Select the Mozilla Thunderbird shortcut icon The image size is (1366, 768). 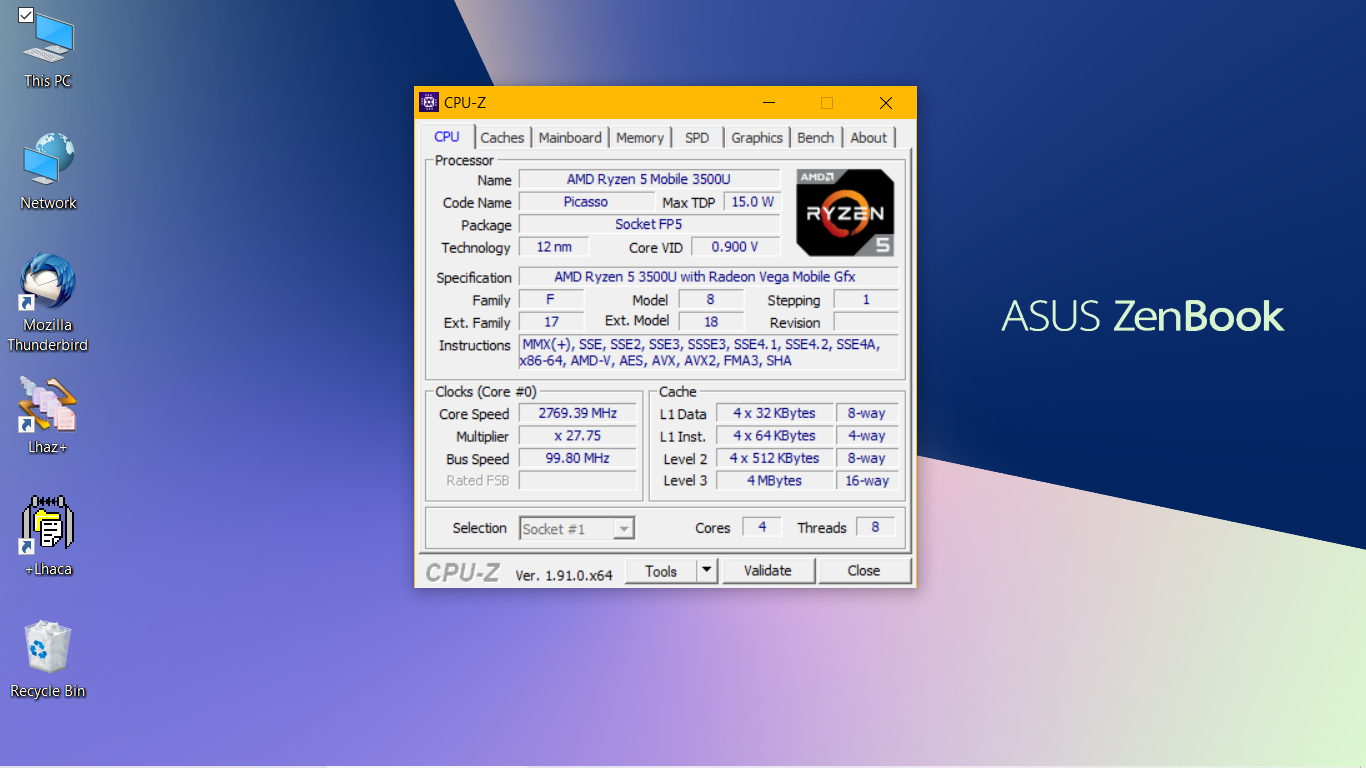pyautogui.click(x=48, y=303)
